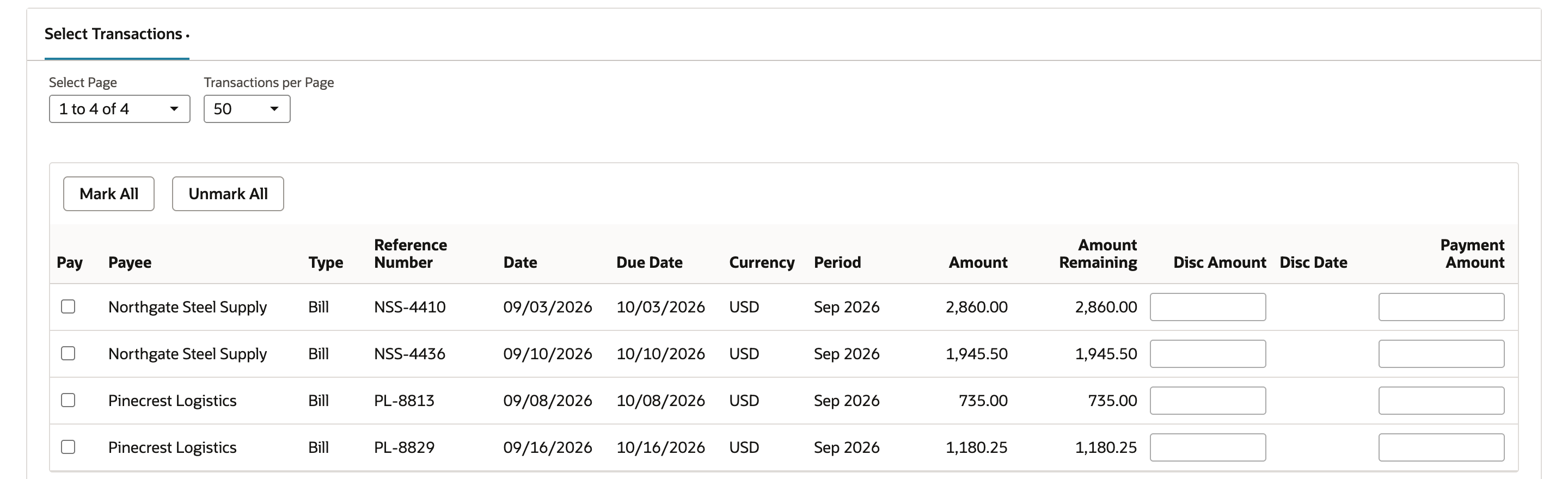Viewport: 1568px width, 479px height.
Task: Focus Disc Amount field for PL-8829
Action: [x=1208, y=447]
